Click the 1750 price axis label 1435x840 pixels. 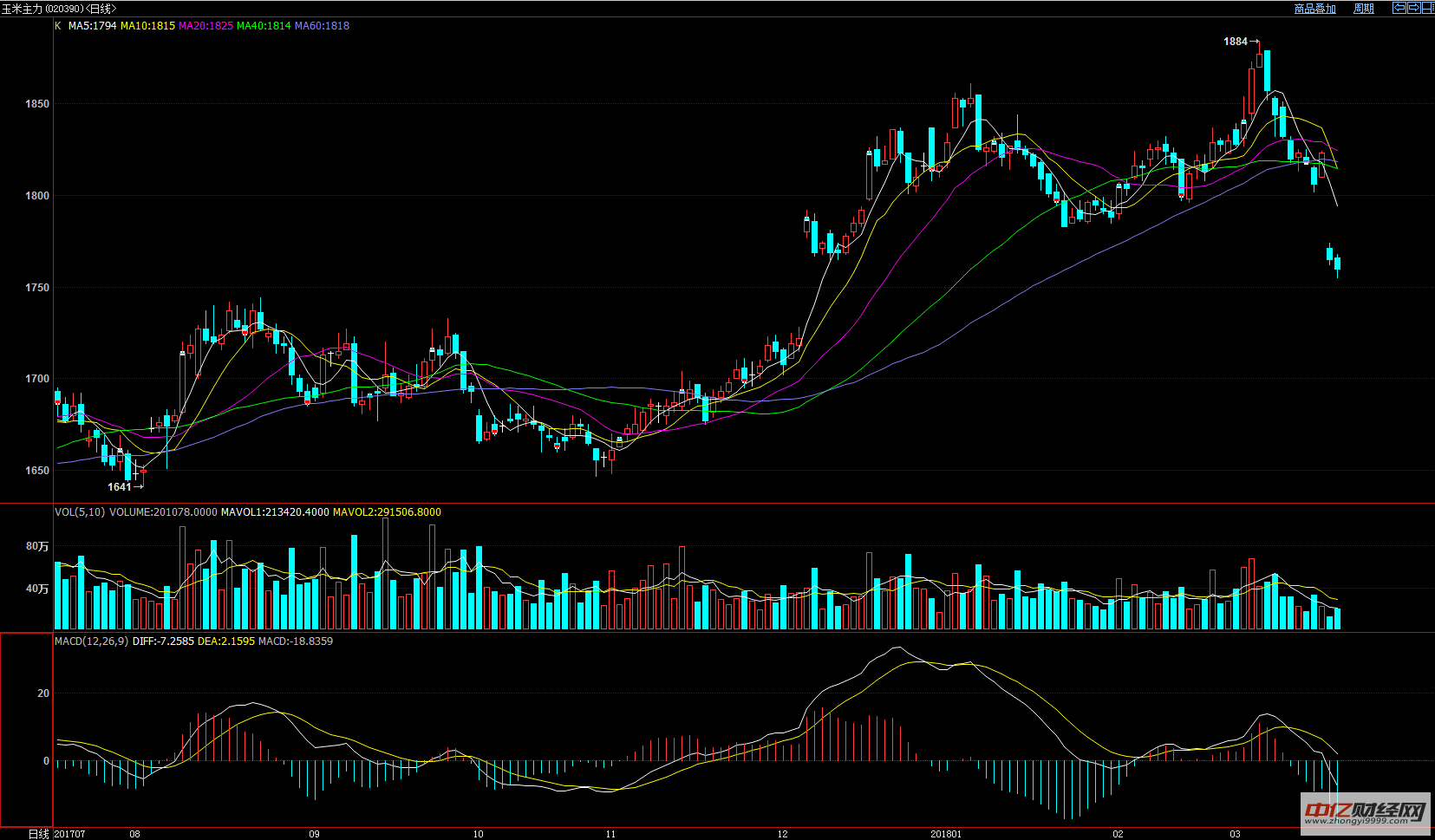37,288
